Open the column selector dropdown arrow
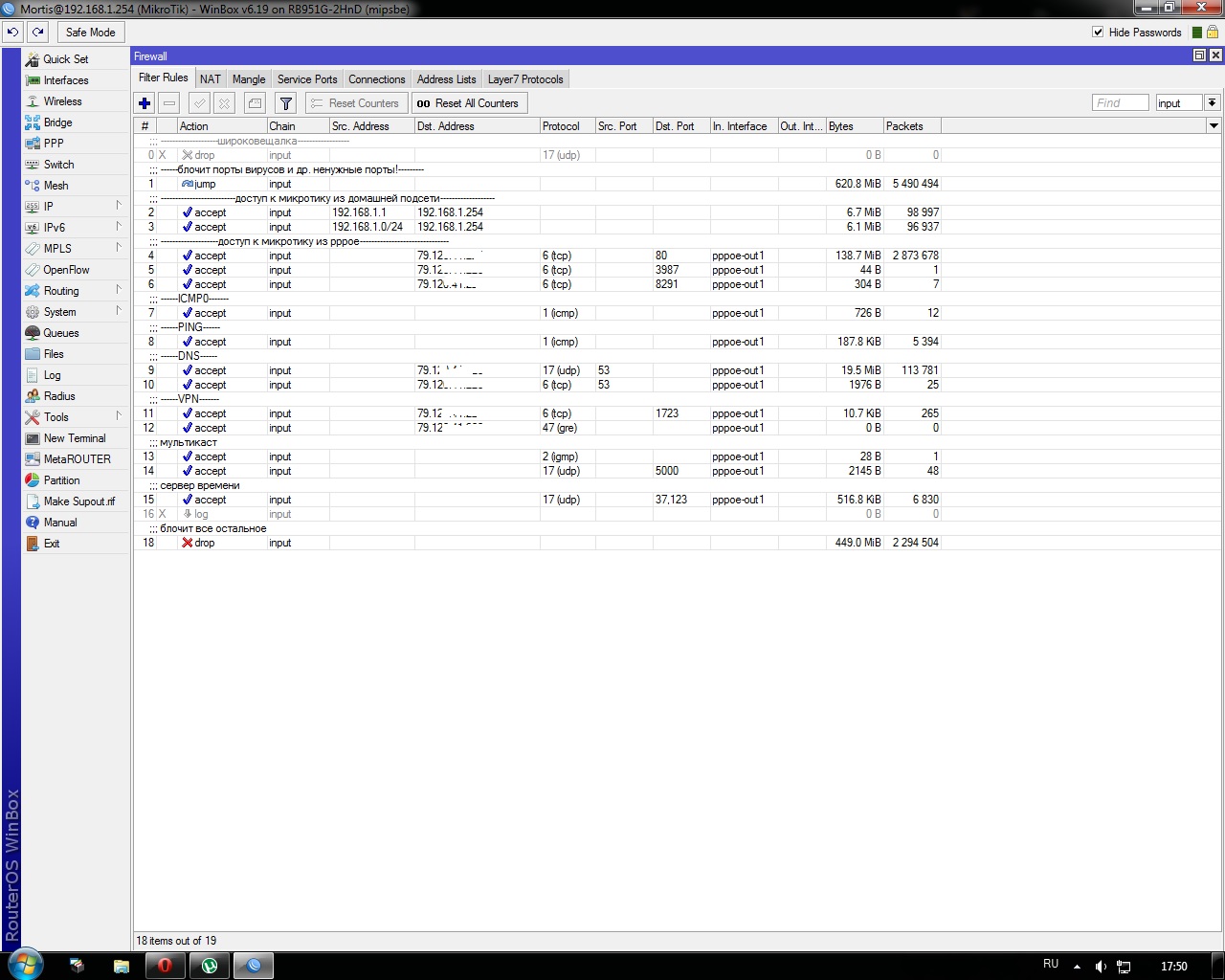1225x980 pixels. [x=1214, y=125]
